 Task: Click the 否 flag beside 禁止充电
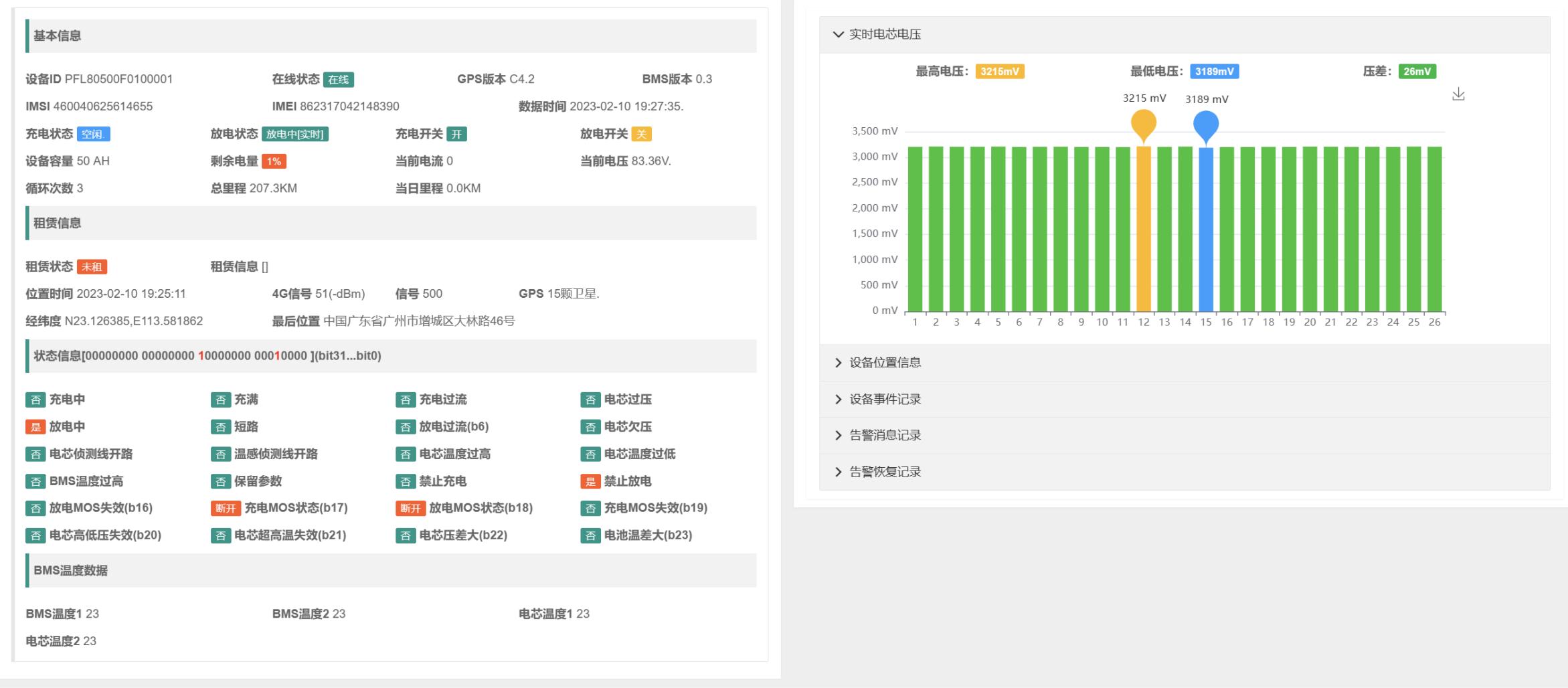(406, 481)
